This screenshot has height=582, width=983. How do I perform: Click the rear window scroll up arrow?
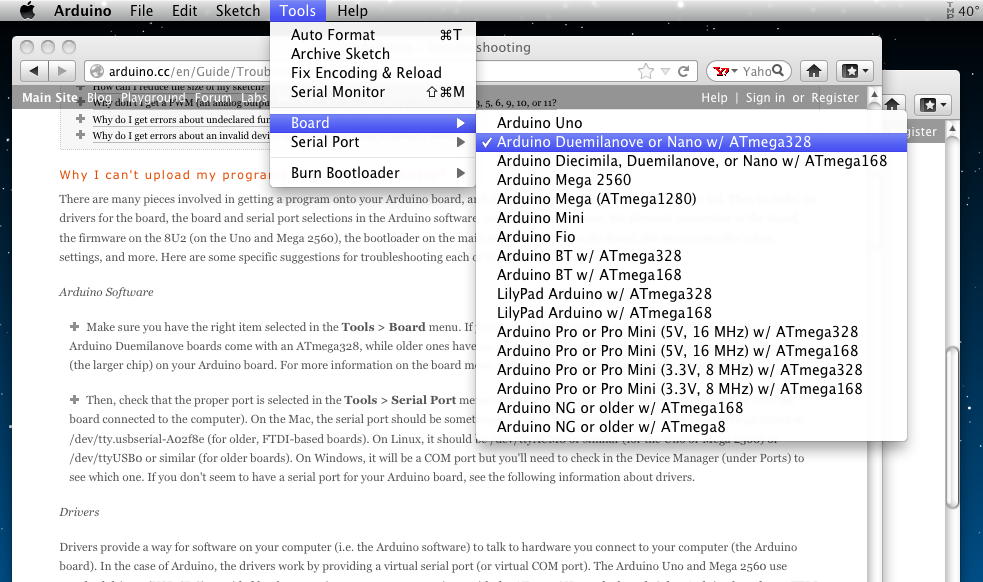tap(952, 129)
